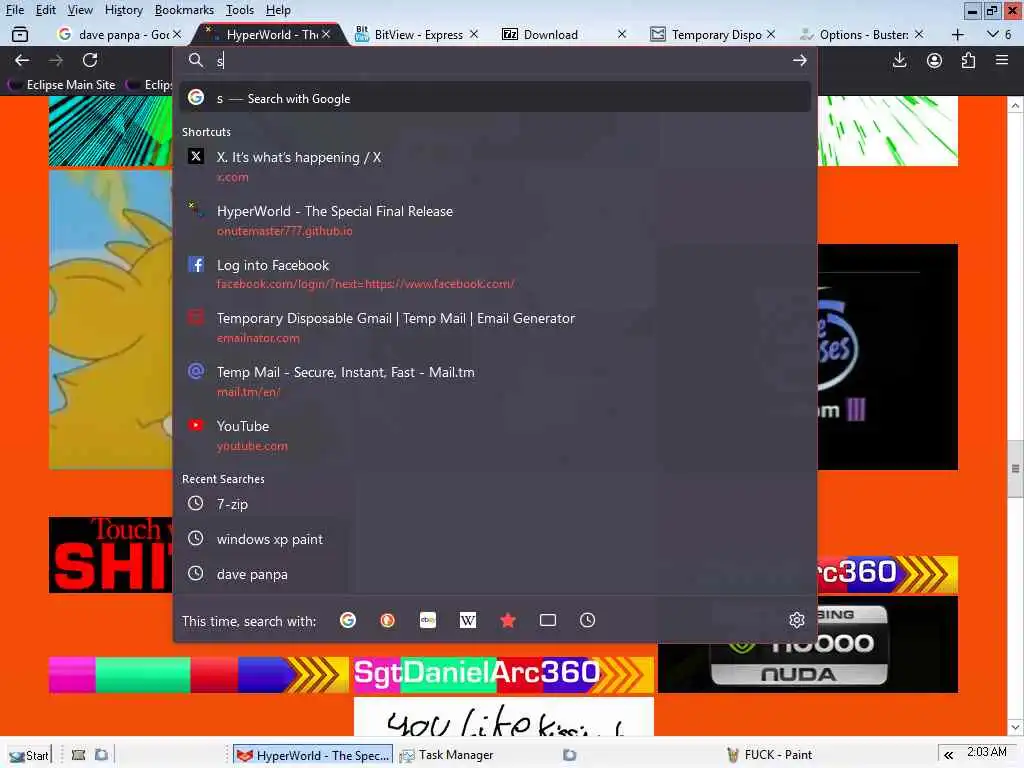Search this time with DuckDuckGo icon
The height and width of the screenshot is (768, 1024).
tap(387, 620)
